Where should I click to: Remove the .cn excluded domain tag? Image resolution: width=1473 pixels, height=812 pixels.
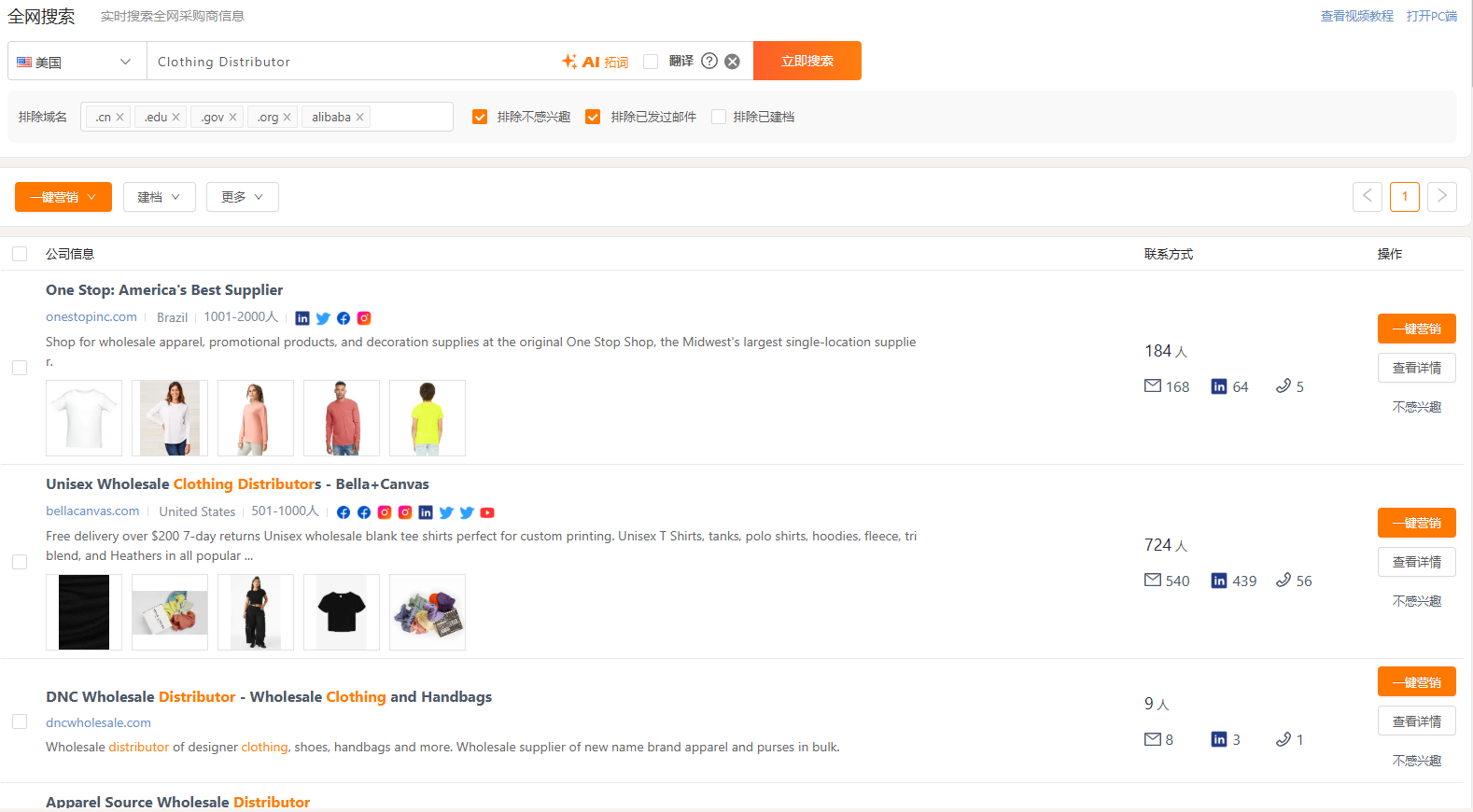pos(120,117)
